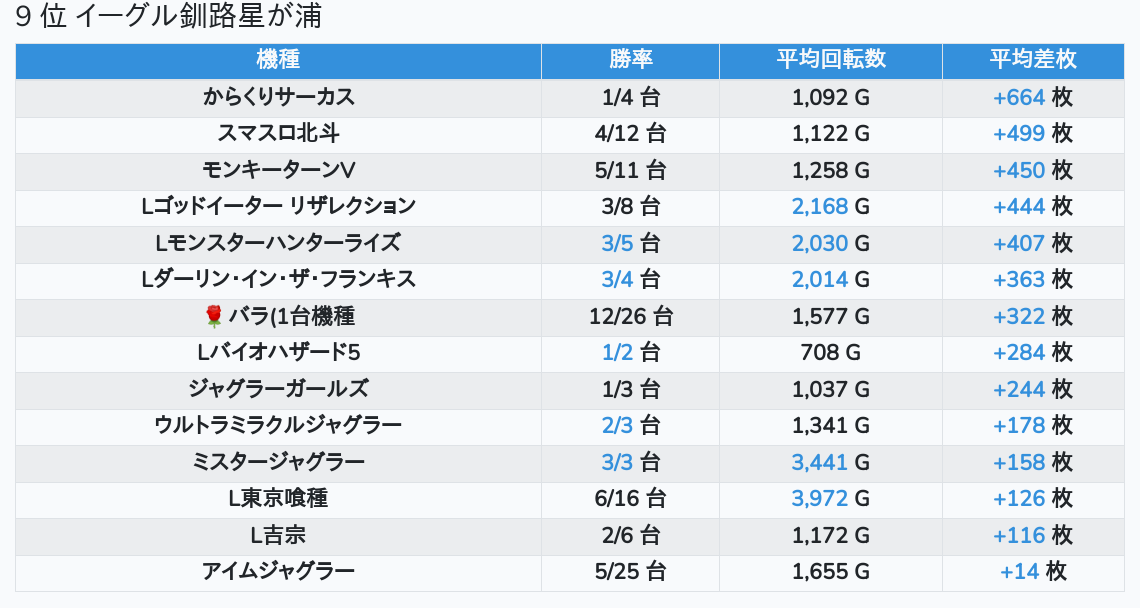Click average difference +14 枚
This screenshot has height=608, width=1140.
[x=1033, y=572]
